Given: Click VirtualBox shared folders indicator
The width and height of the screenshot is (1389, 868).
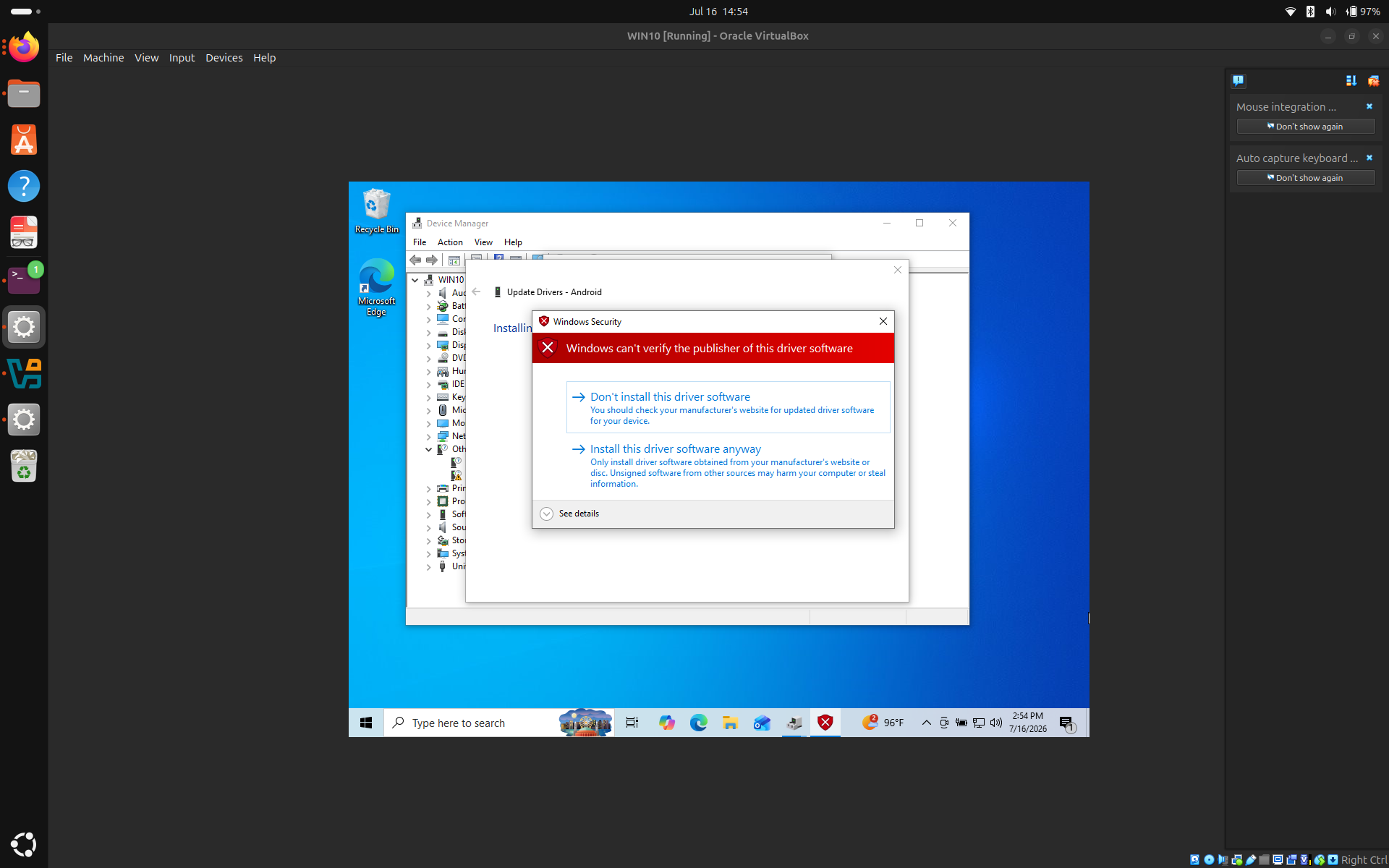Looking at the screenshot, I should (x=1265, y=860).
